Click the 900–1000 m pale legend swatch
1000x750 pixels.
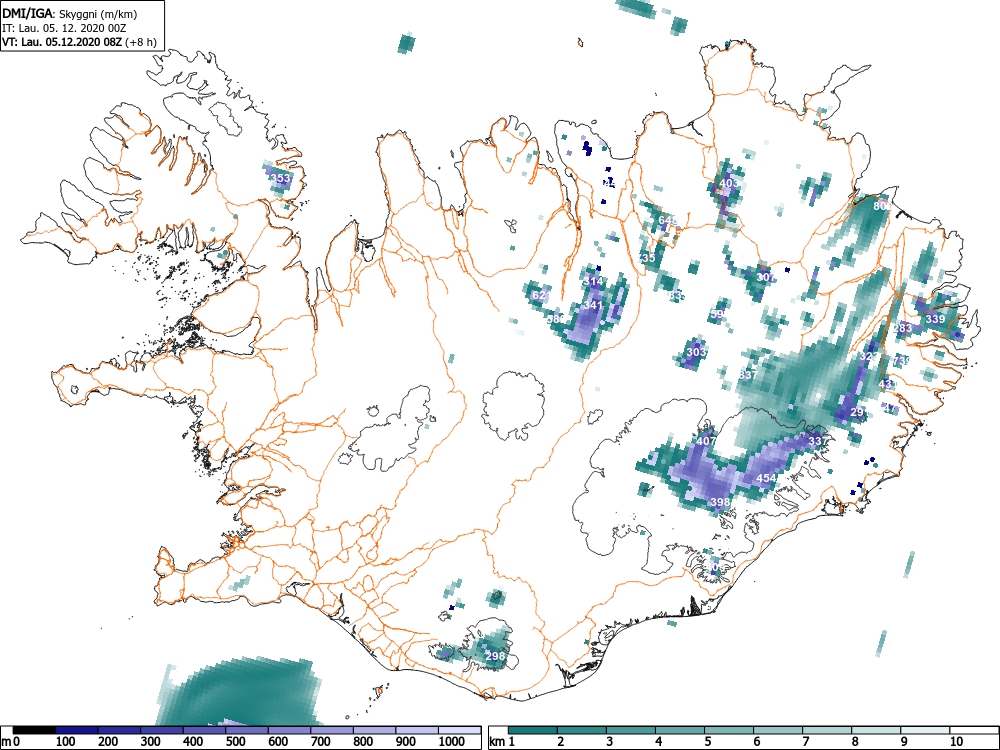pyautogui.click(x=417, y=730)
